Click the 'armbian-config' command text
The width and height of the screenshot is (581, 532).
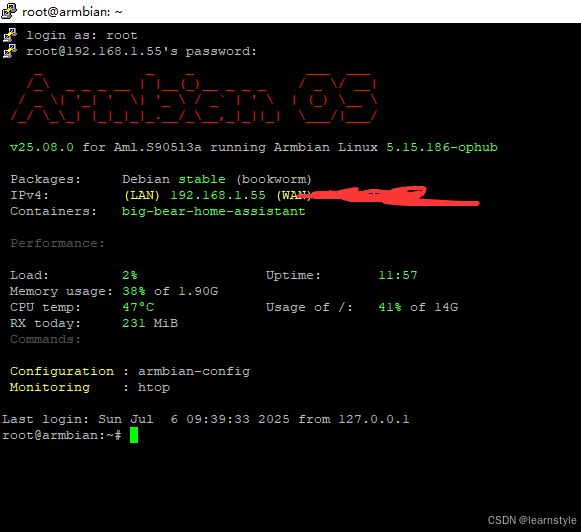194,372
